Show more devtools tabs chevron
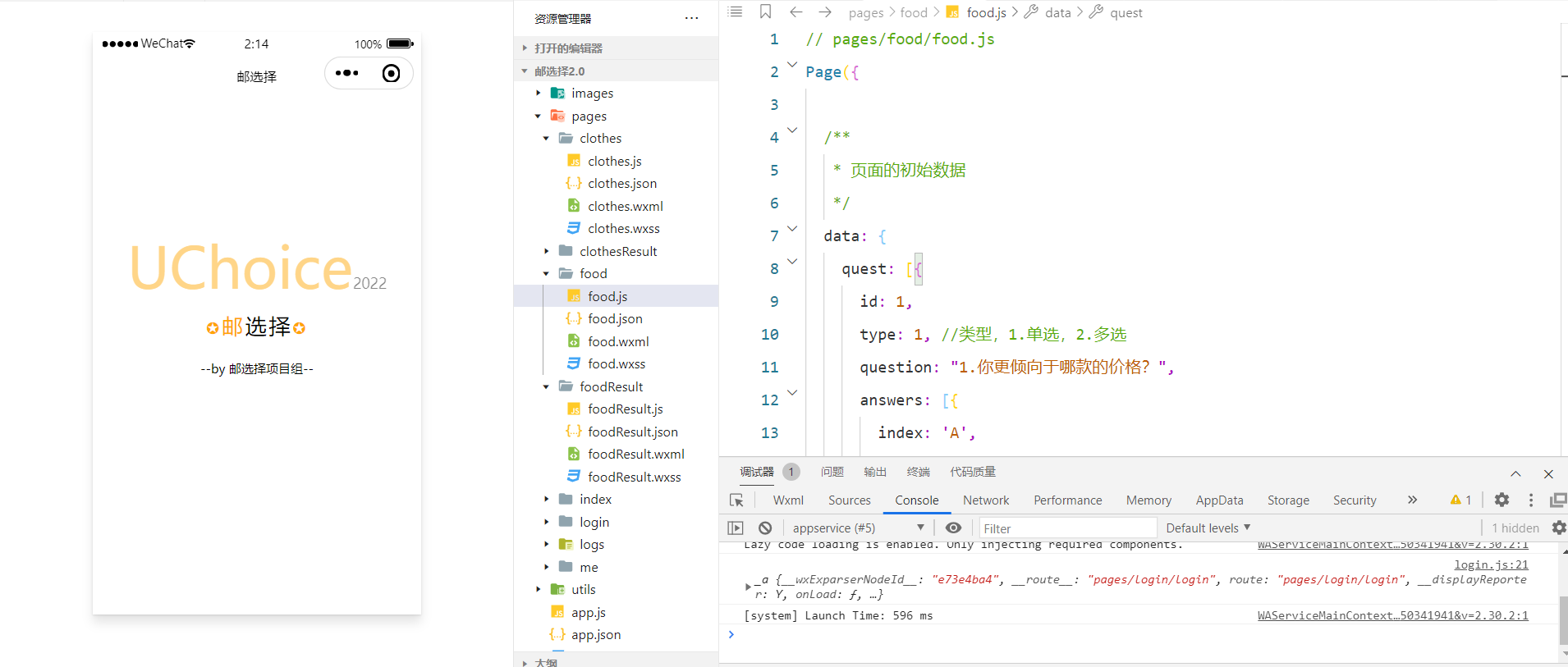Image resolution: width=1568 pixels, height=667 pixels. click(1412, 500)
